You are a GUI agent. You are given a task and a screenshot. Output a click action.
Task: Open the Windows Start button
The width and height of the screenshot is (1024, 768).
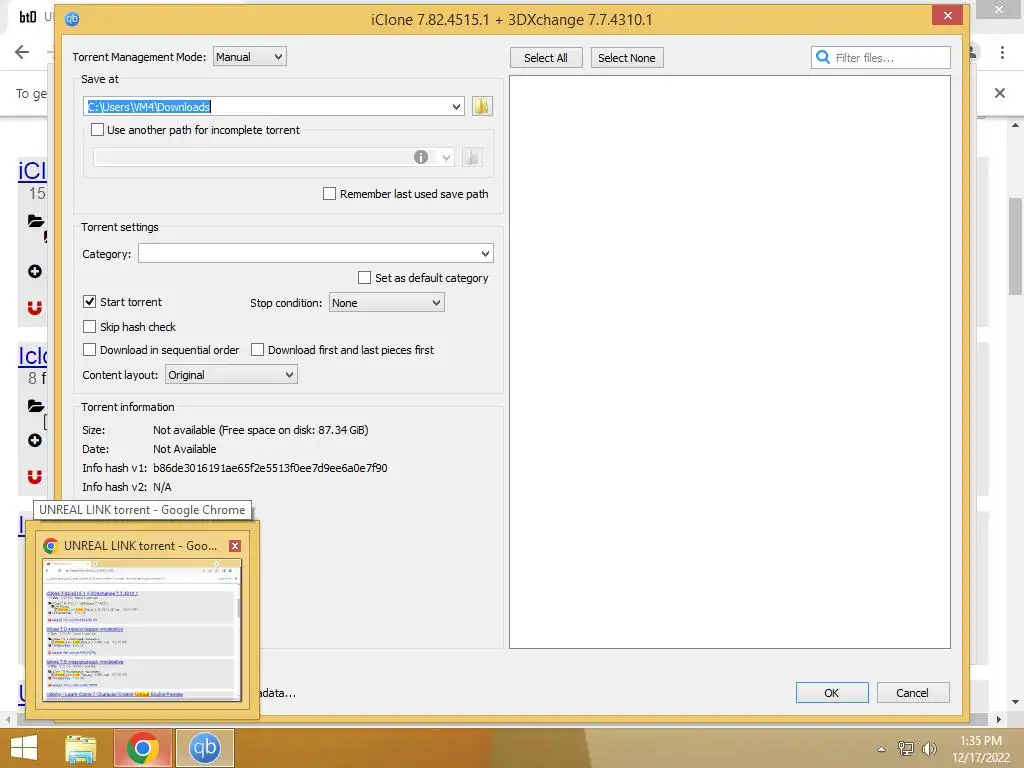(x=24, y=748)
